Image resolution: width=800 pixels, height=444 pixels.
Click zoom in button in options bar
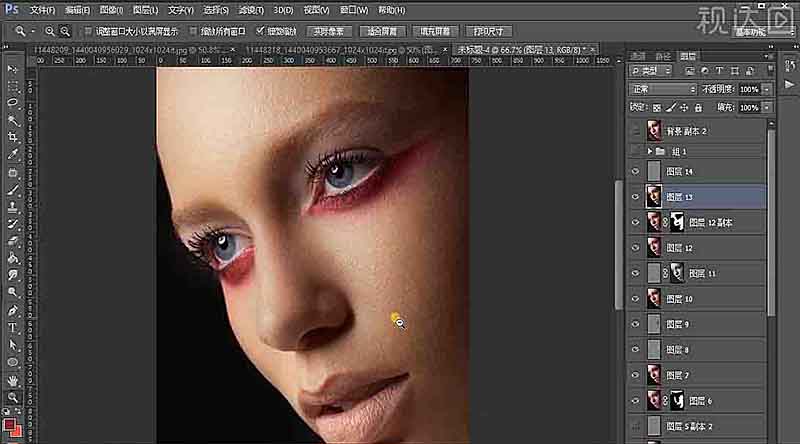click(49, 32)
